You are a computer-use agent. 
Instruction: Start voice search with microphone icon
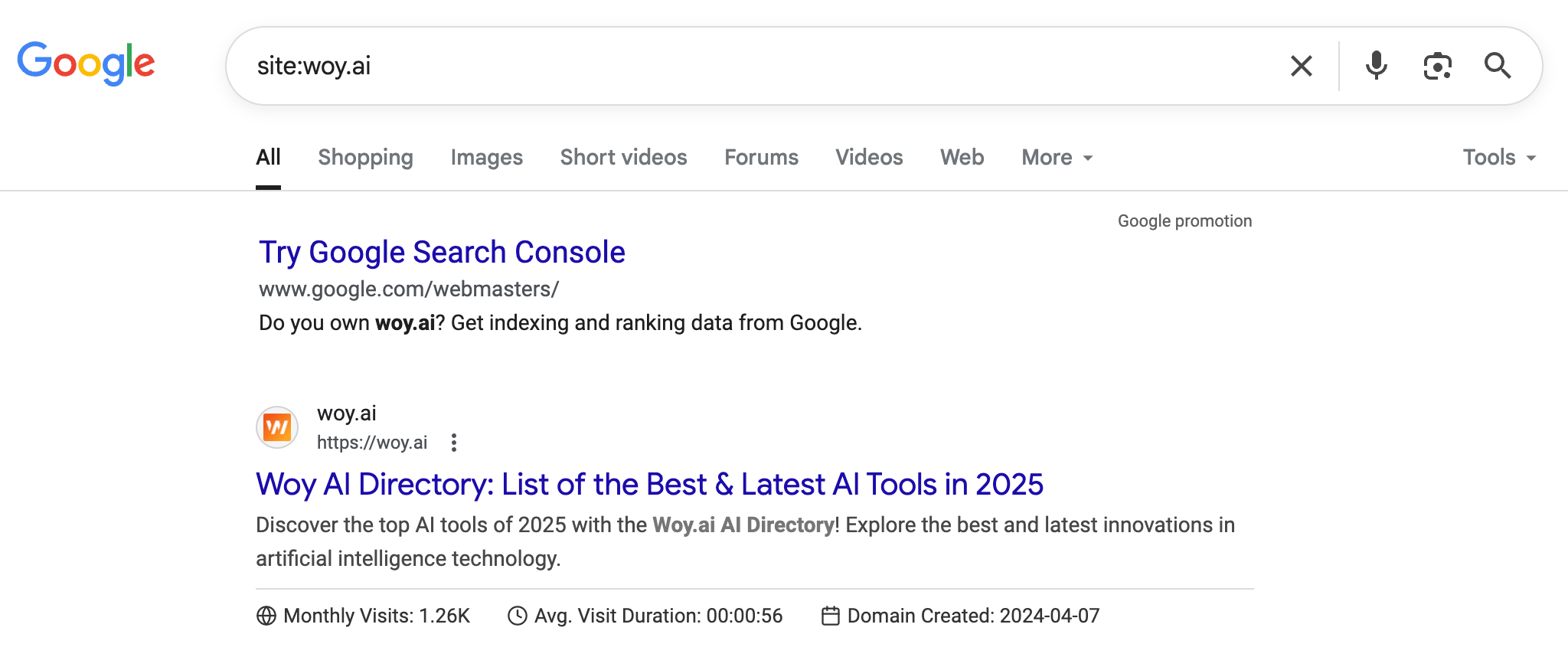(1376, 66)
